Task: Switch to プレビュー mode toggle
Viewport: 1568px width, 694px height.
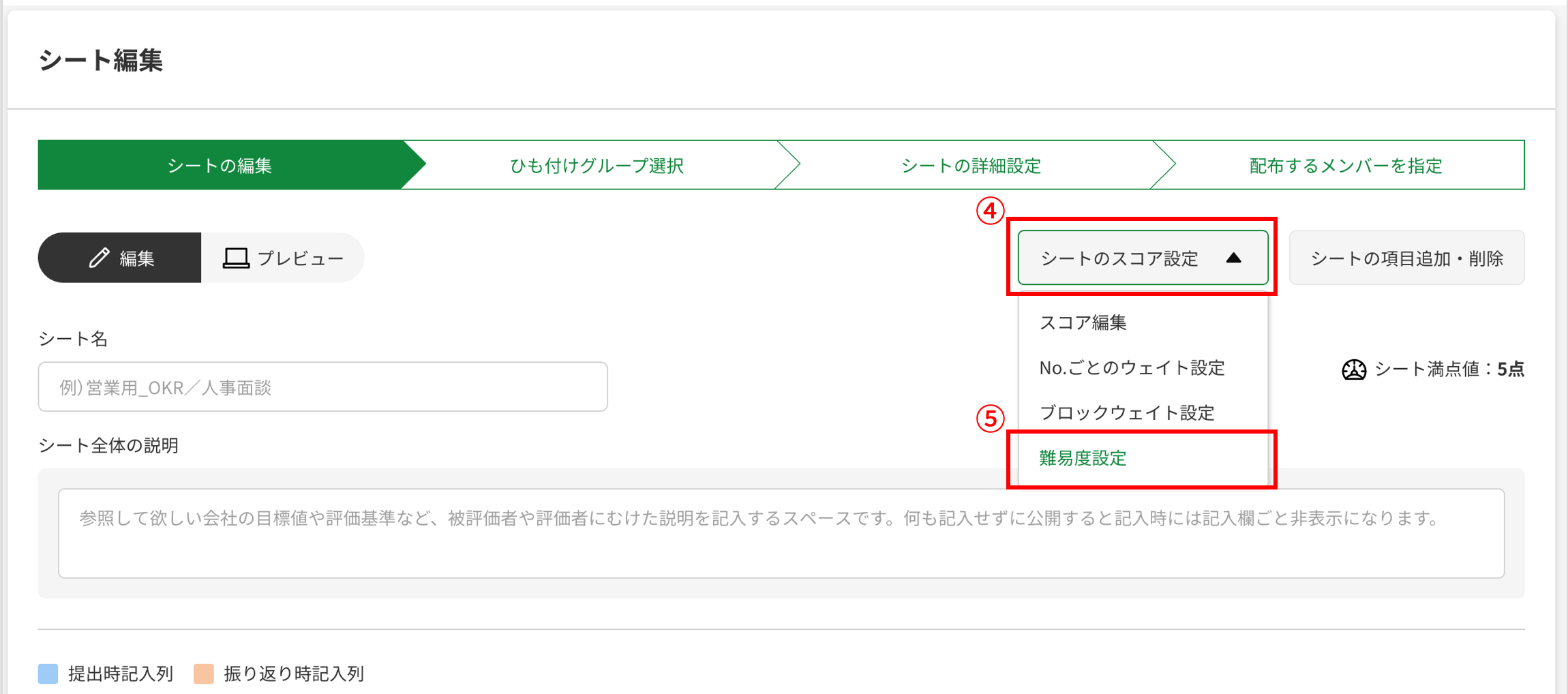Action: (282, 258)
